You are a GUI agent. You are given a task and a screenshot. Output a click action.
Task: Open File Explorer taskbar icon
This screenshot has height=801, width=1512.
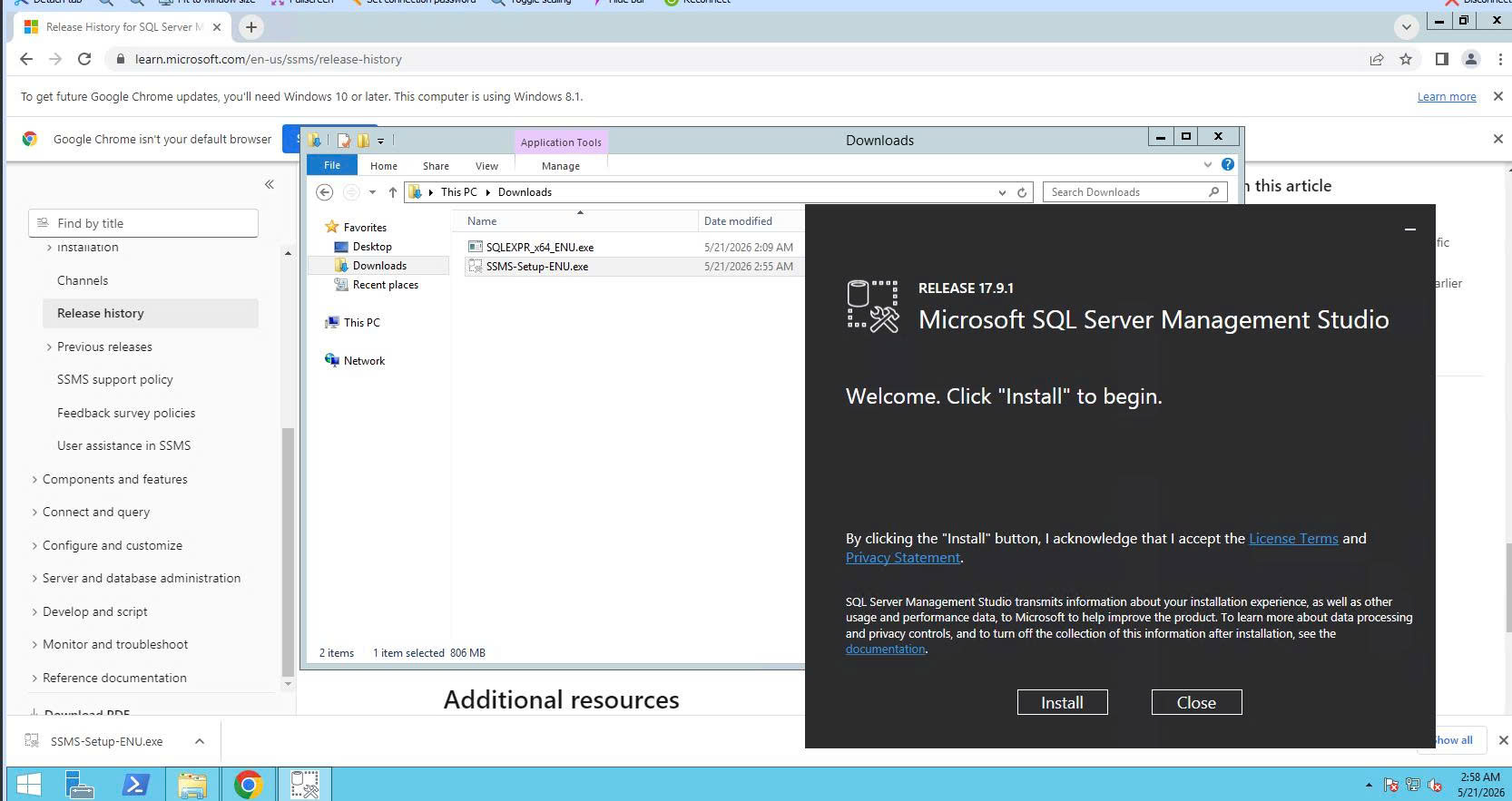click(191, 784)
